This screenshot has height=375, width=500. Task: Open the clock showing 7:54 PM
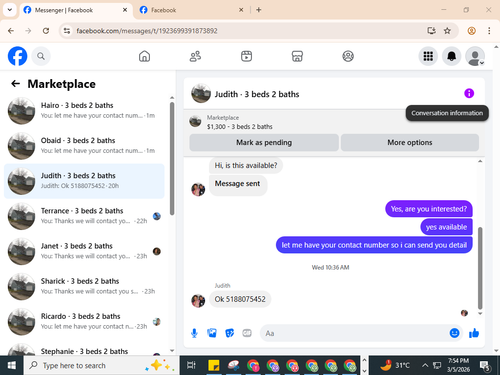[x=458, y=365]
